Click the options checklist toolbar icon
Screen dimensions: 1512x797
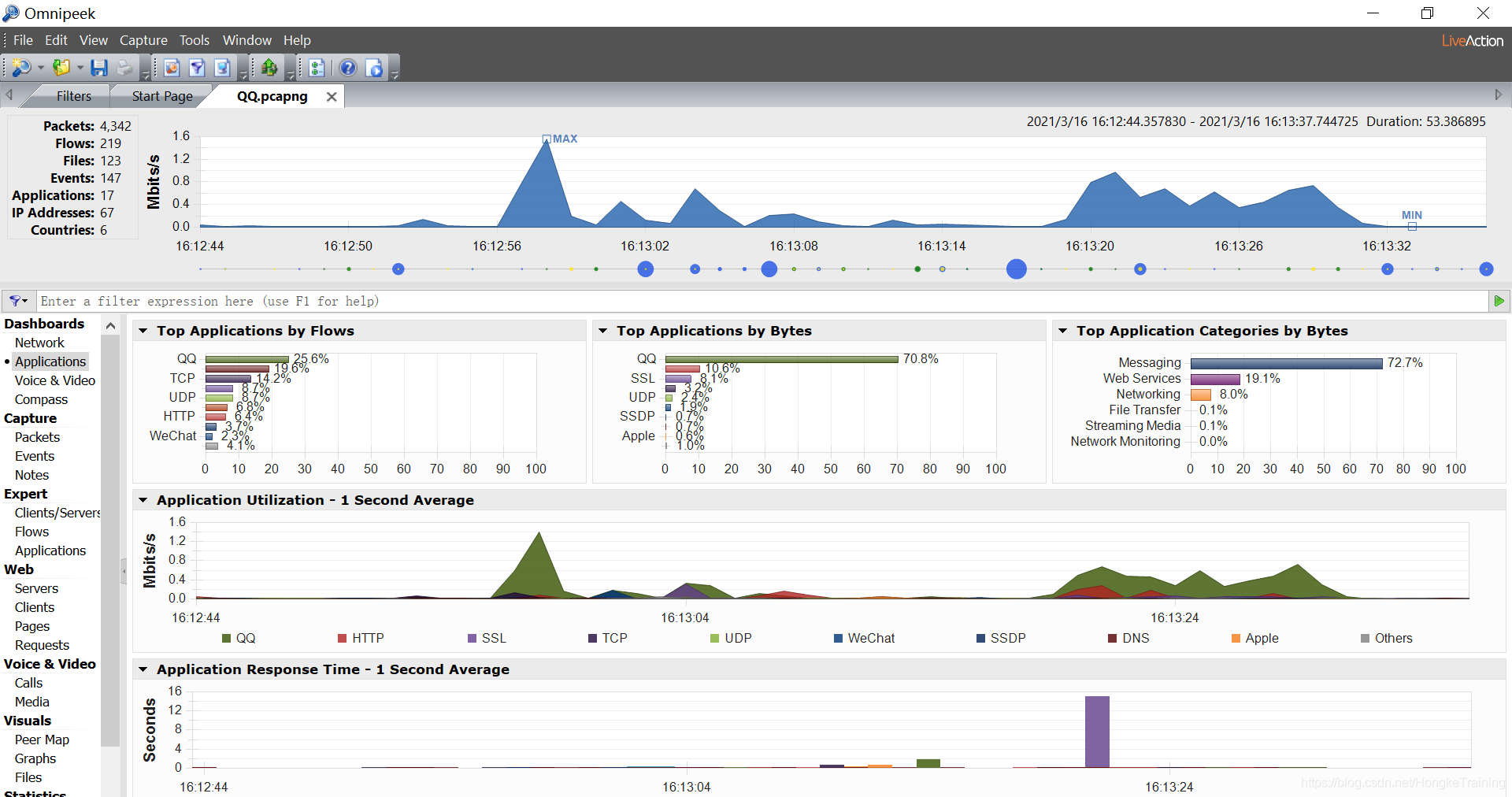pyautogui.click(x=317, y=68)
